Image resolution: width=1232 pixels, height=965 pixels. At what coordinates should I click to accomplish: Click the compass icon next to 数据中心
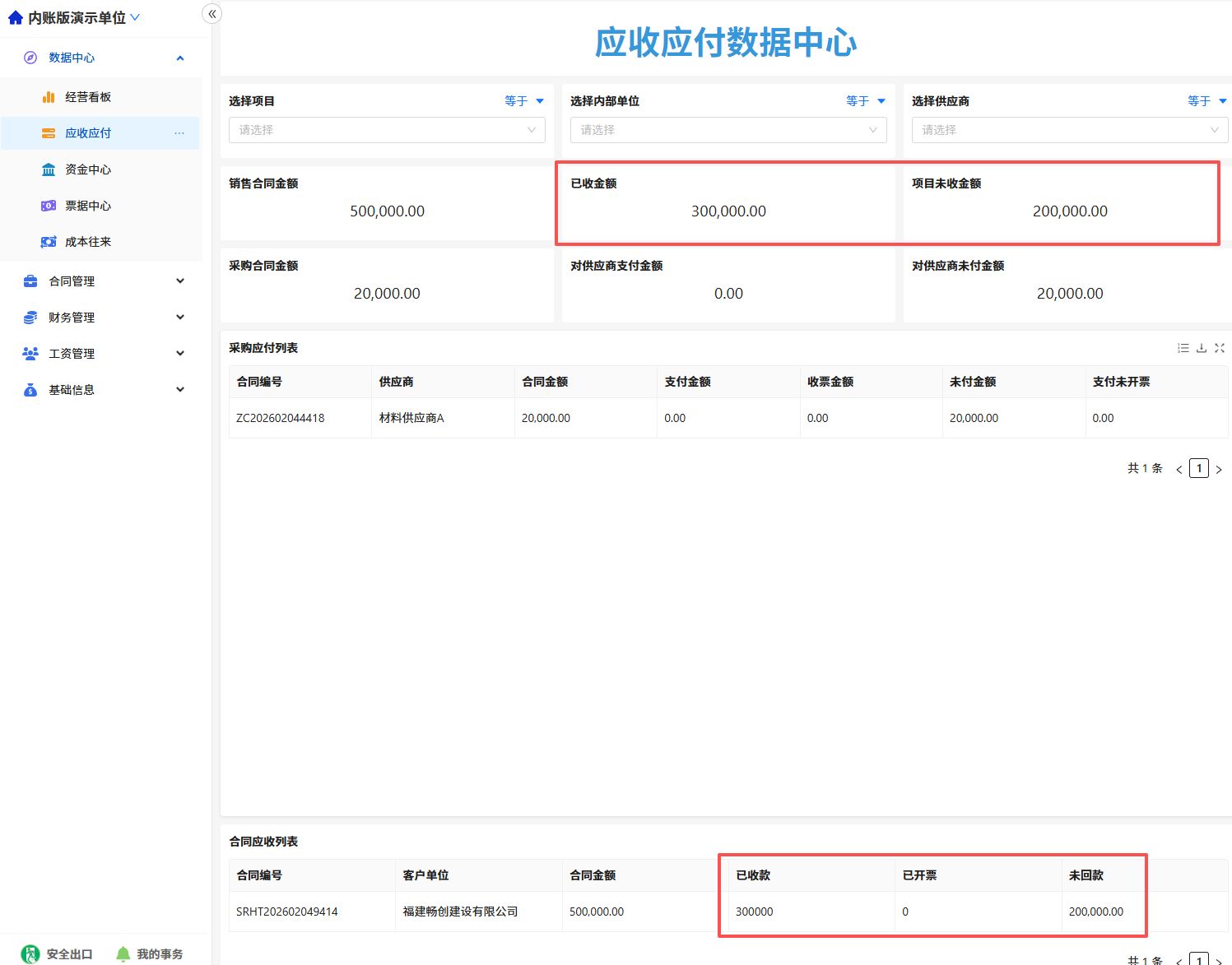30,58
